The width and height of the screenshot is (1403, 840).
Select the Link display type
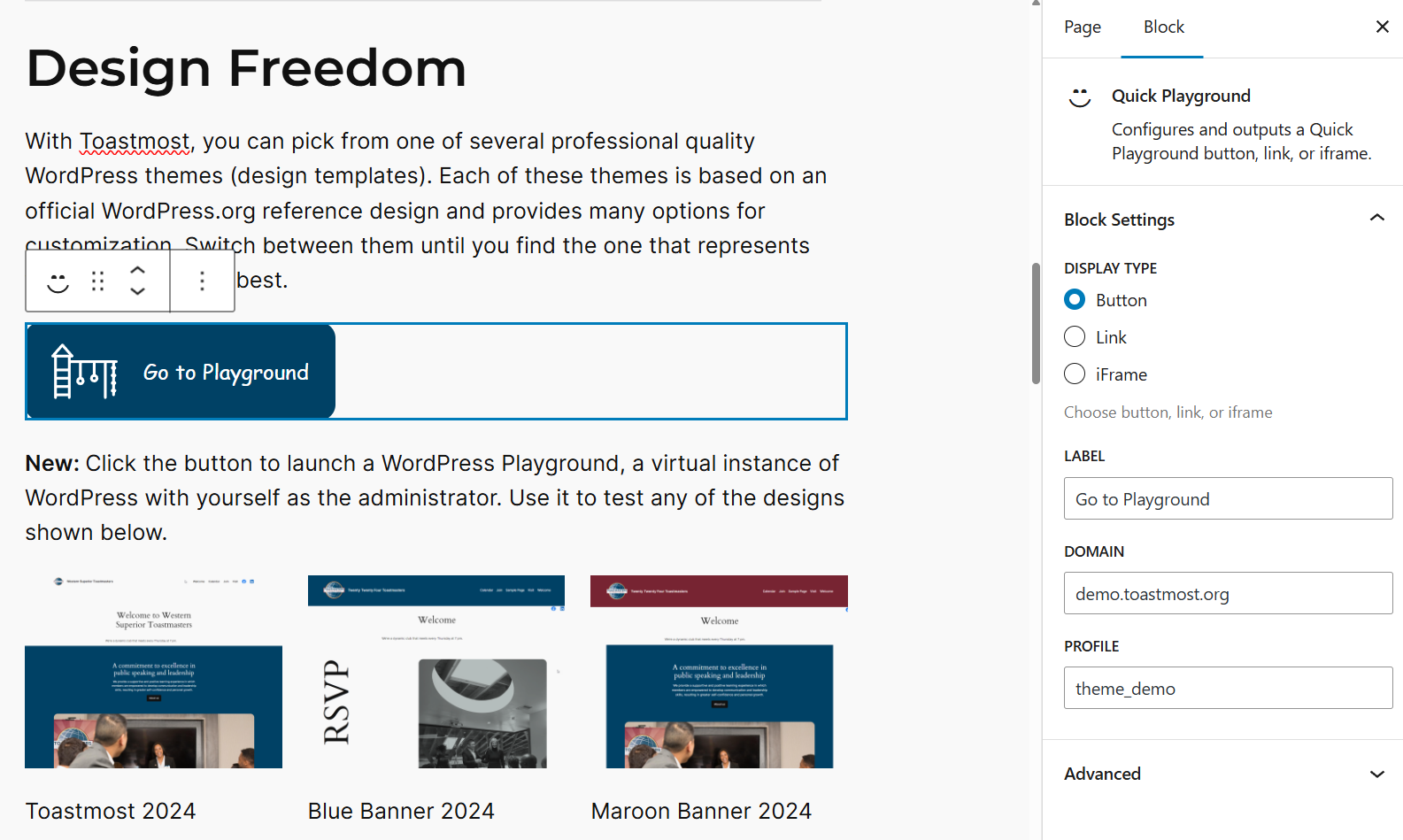point(1075,337)
